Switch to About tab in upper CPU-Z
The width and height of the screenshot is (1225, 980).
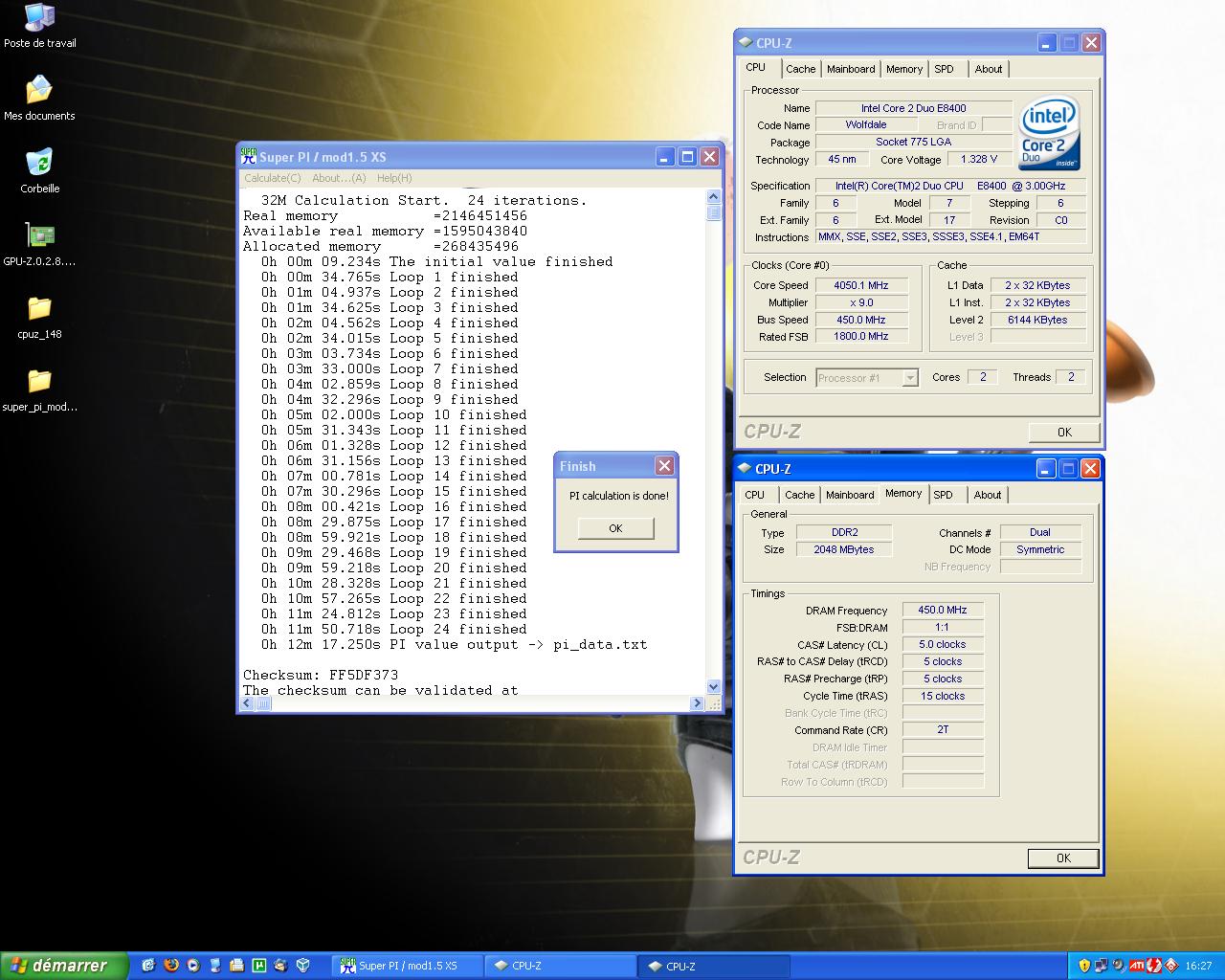(989, 69)
